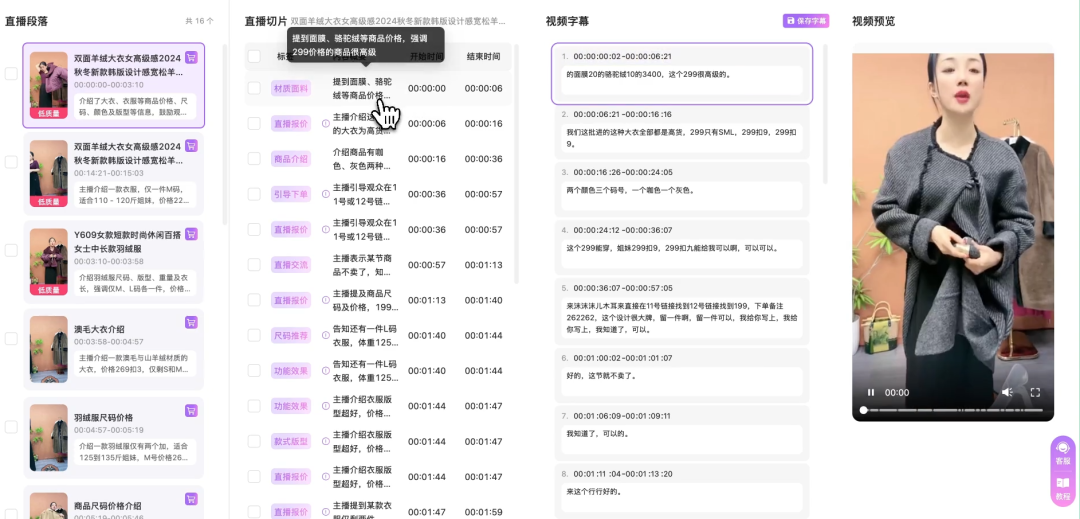This screenshot has width=1080, height=519.
Task: Click info icon in 直播报价 row starting 00:01:44
Action: click(x=326, y=476)
